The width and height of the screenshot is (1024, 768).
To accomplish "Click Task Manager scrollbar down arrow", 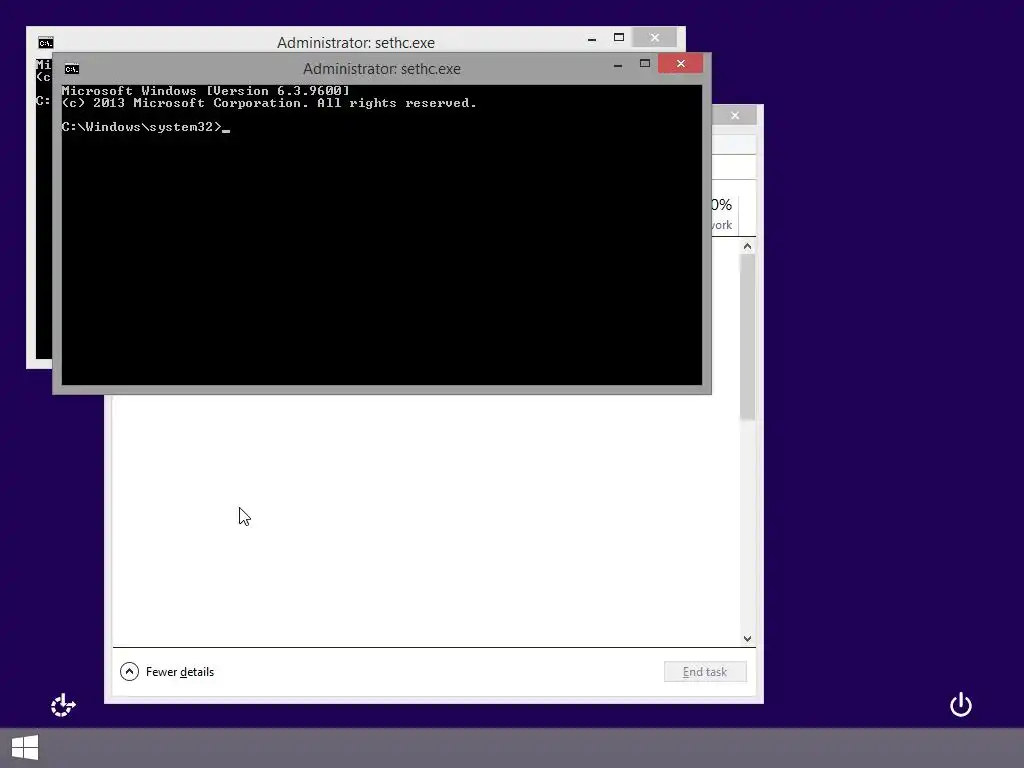I will [747, 639].
